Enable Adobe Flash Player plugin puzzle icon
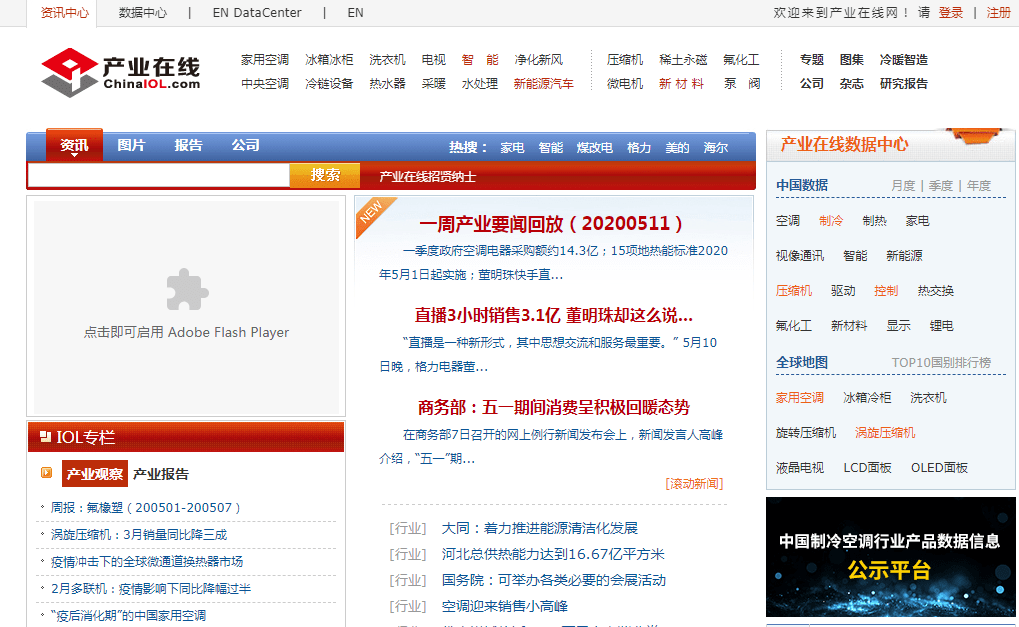This screenshot has height=627, width=1019. pyautogui.click(x=186, y=290)
